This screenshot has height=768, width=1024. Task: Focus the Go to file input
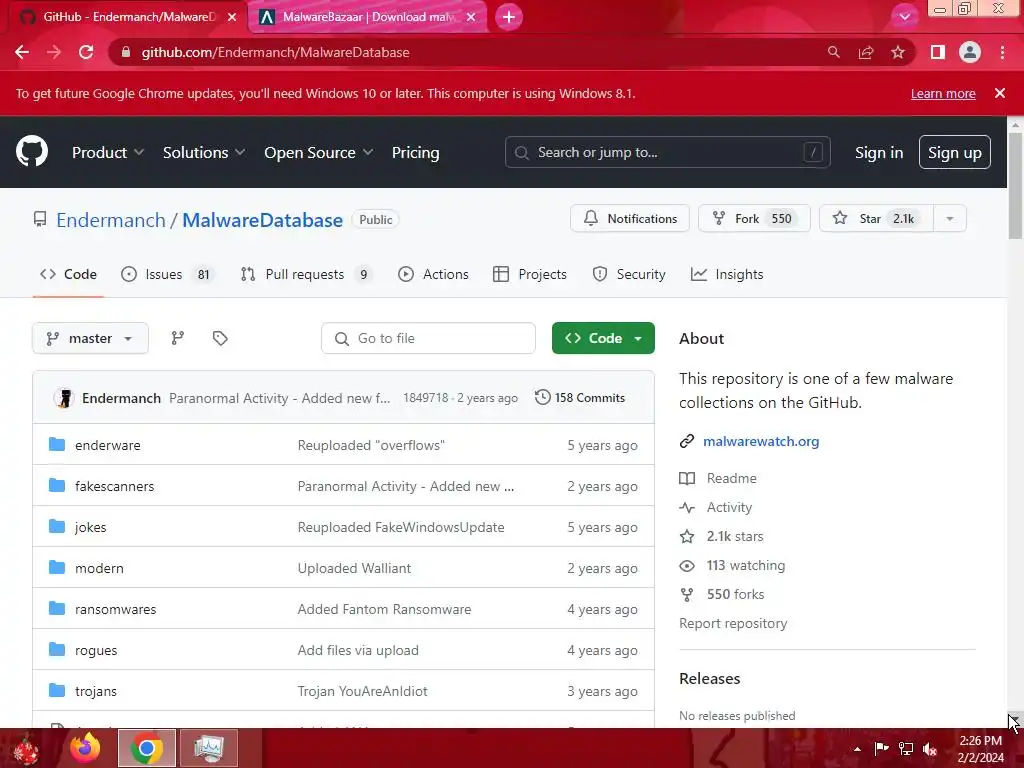[x=428, y=338]
